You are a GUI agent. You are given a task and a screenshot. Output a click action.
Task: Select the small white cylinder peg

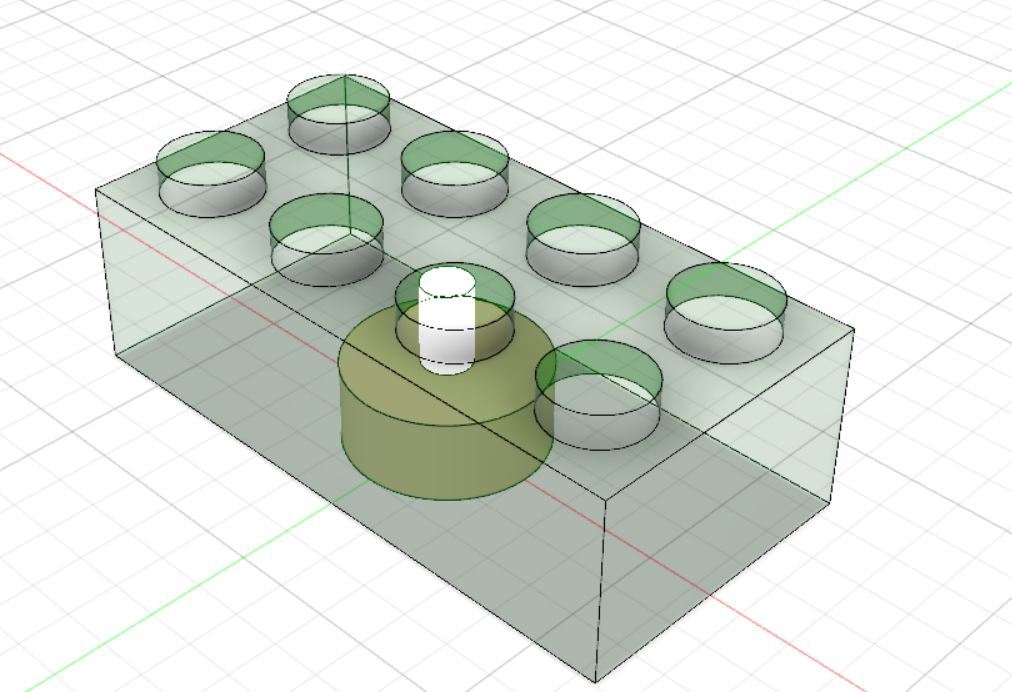tap(447, 321)
